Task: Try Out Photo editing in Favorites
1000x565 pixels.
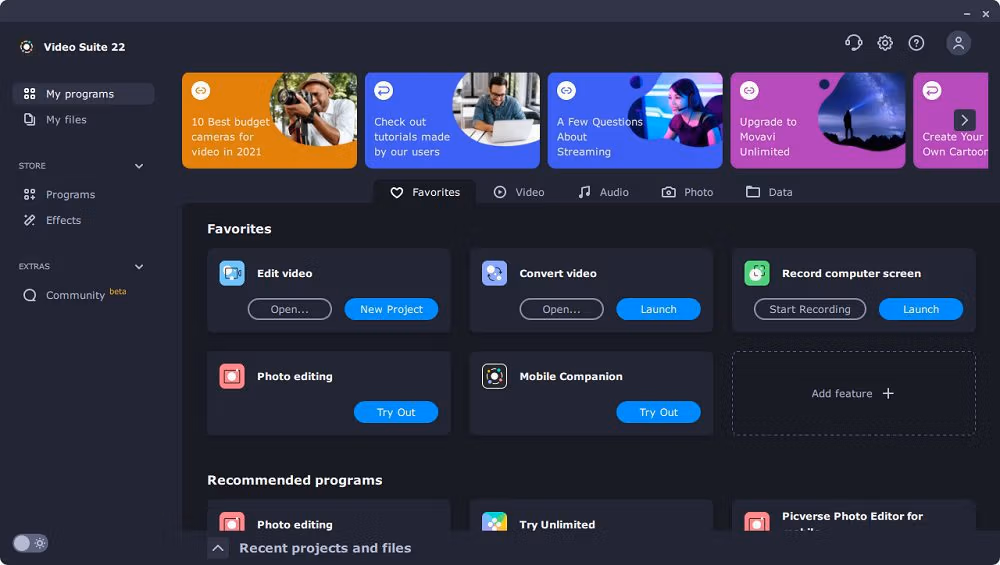Action: 396,412
